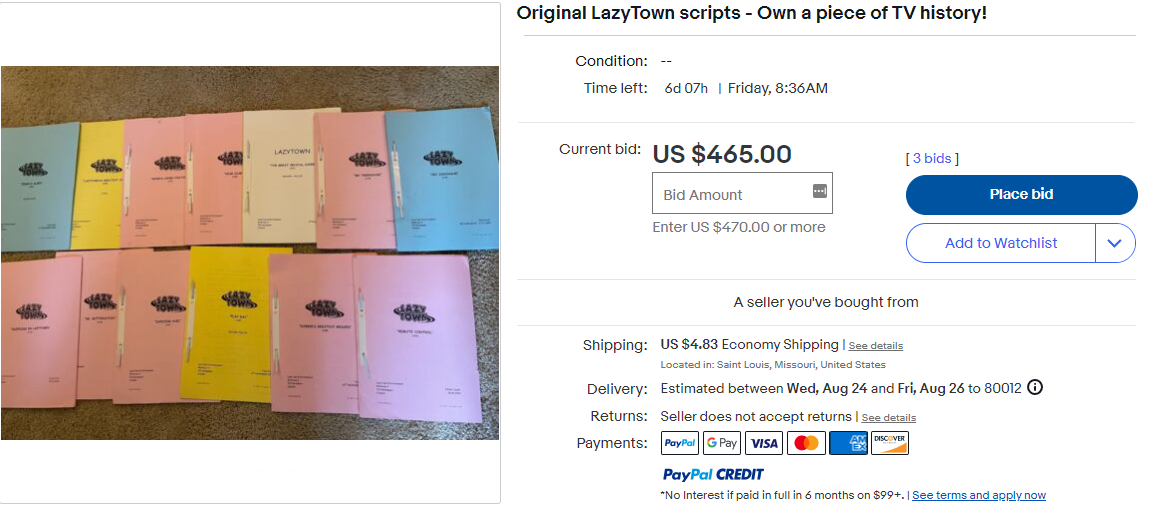Click the keypad icon in bid field
Screen dimensions: 1151x505
pos(820,191)
